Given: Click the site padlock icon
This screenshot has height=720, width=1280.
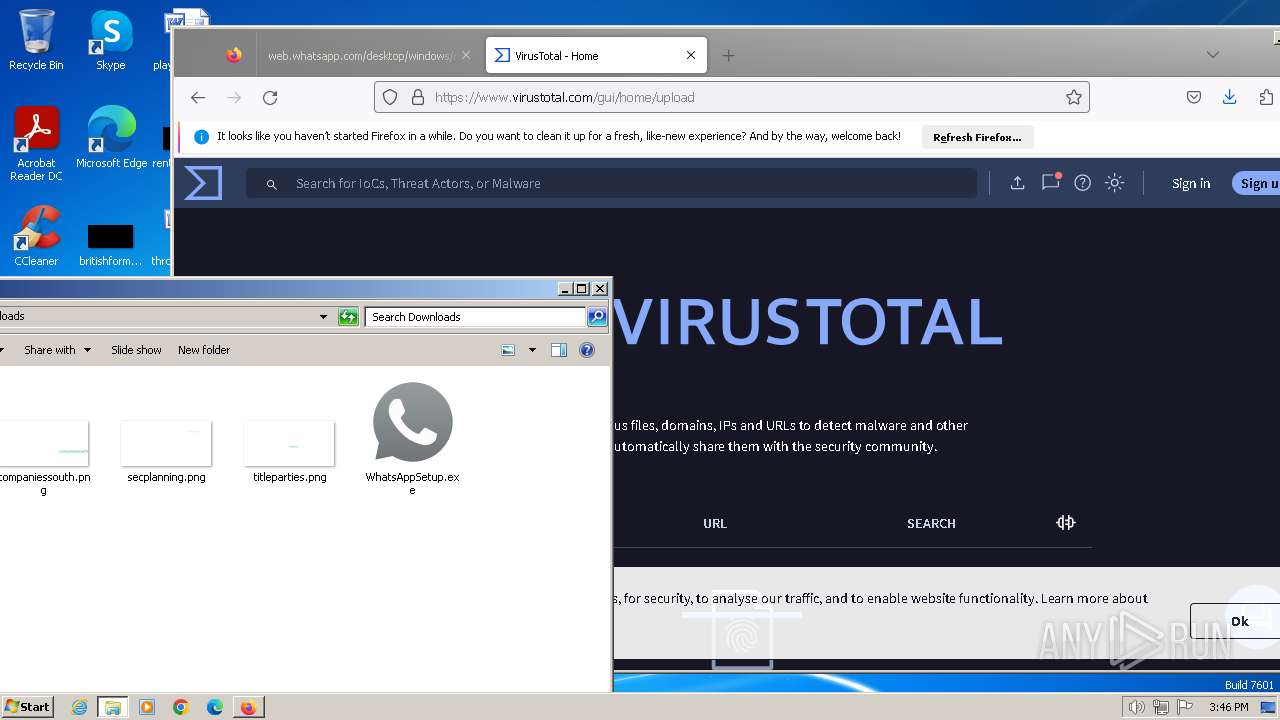Looking at the screenshot, I should 417,97.
